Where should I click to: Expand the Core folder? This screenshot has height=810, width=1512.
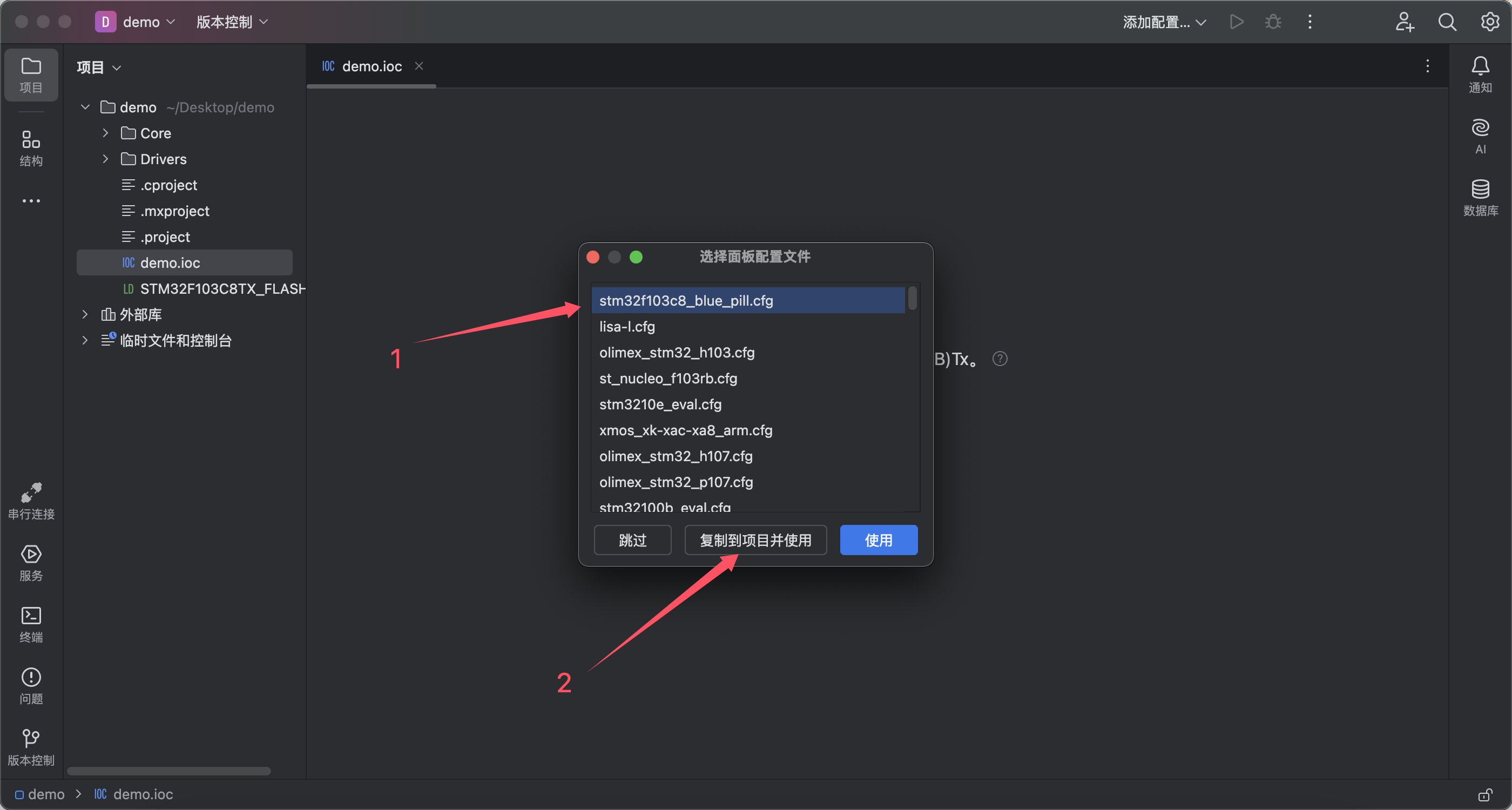click(x=106, y=133)
